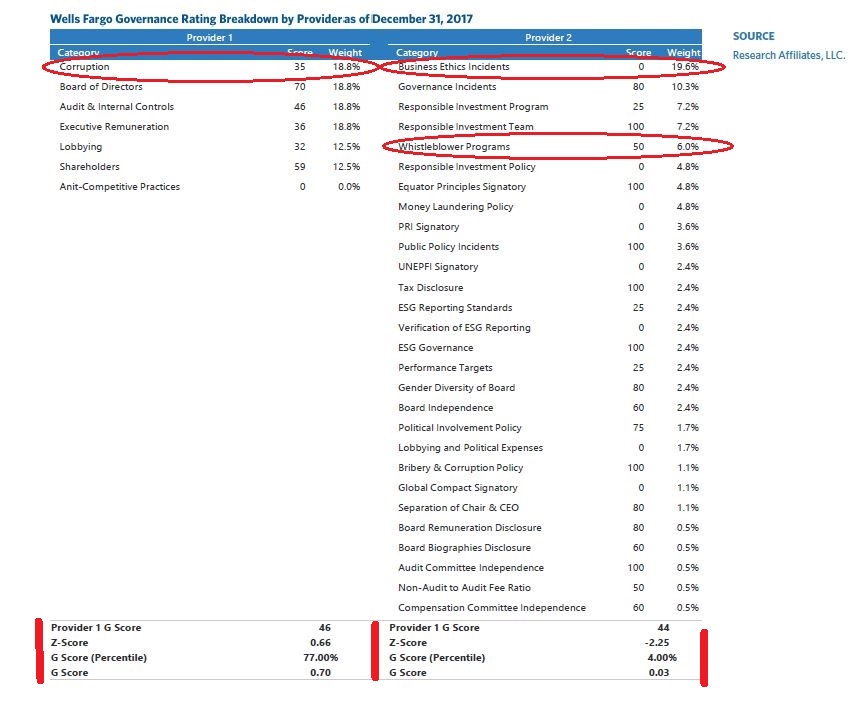Image resolution: width=861 pixels, height=701 pixels.
Task: Click Executive Remuneration category
Action: click(x=114, y=127)
